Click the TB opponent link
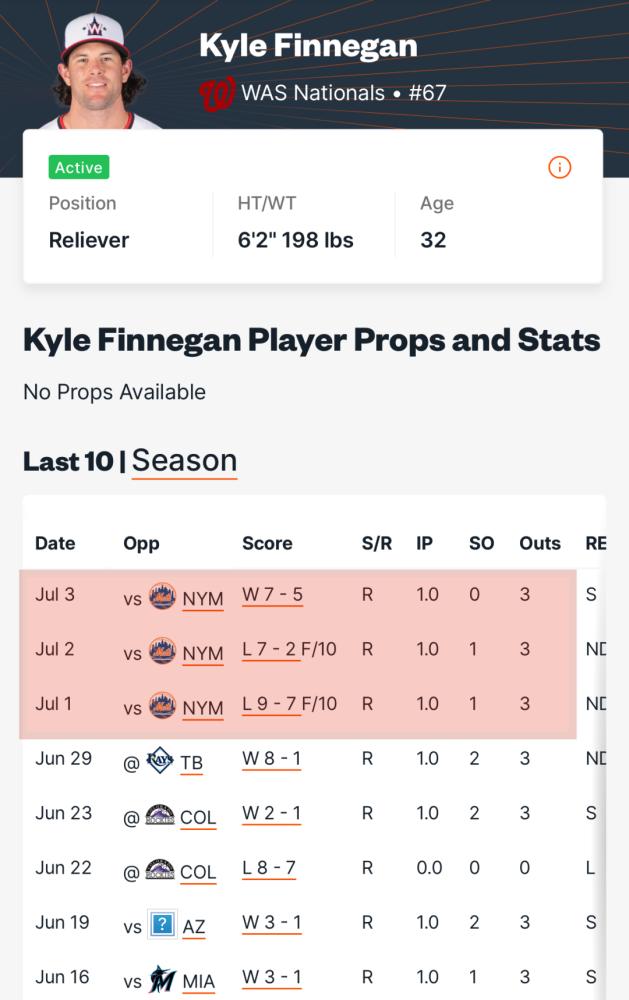Viewport: 629px width, 1000px height. [x=191, y=763]
